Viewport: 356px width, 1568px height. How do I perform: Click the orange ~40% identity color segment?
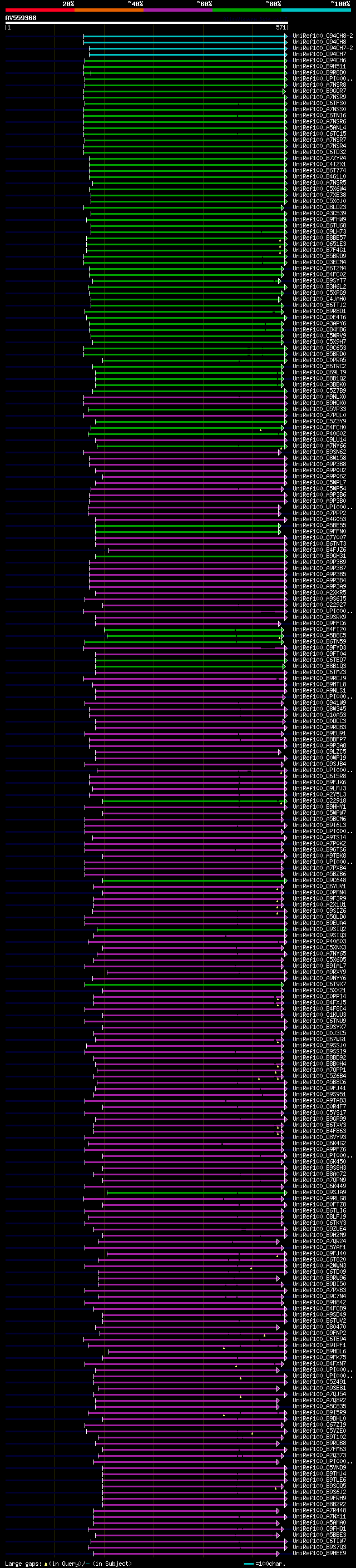[109, 10]
